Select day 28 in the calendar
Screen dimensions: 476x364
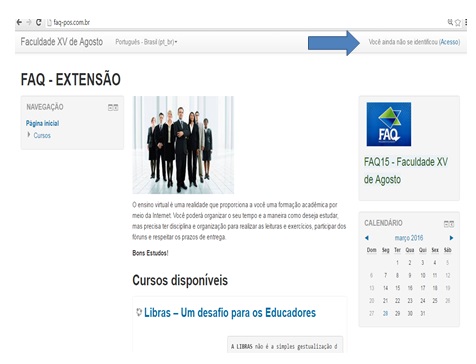coord(385,313)
